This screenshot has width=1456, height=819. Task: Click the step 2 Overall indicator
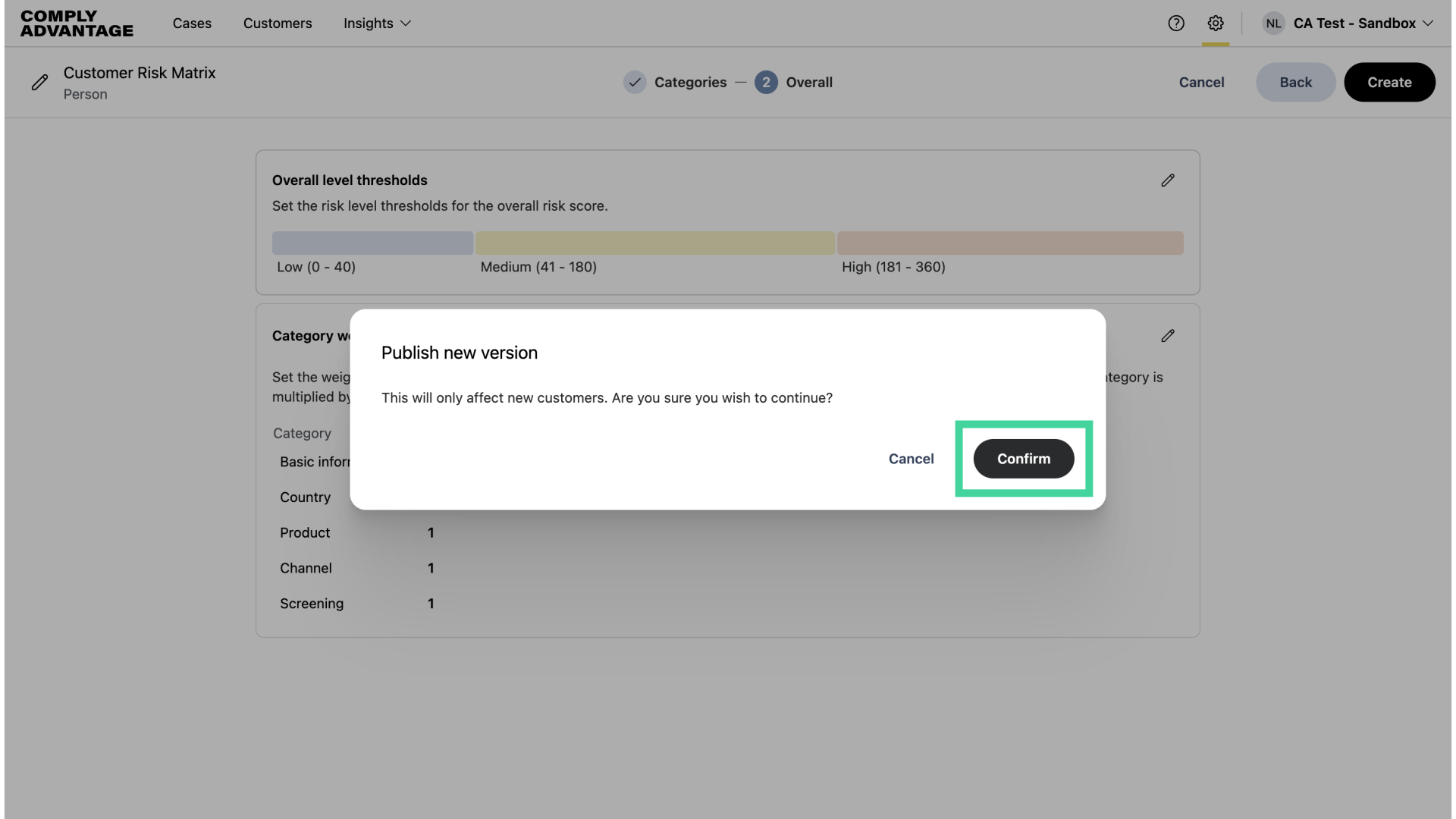point(766,82)
